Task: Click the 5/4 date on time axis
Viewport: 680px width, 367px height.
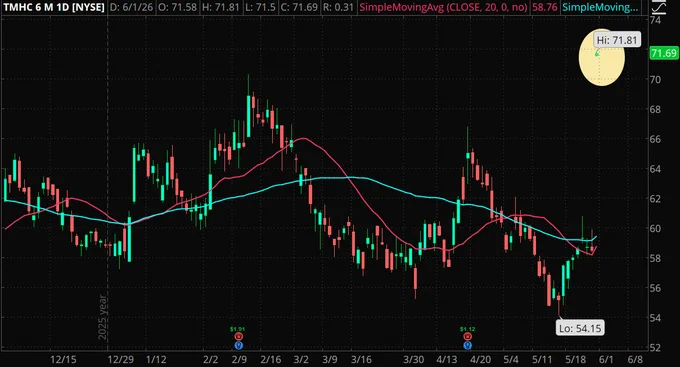Action: [511, 360]
